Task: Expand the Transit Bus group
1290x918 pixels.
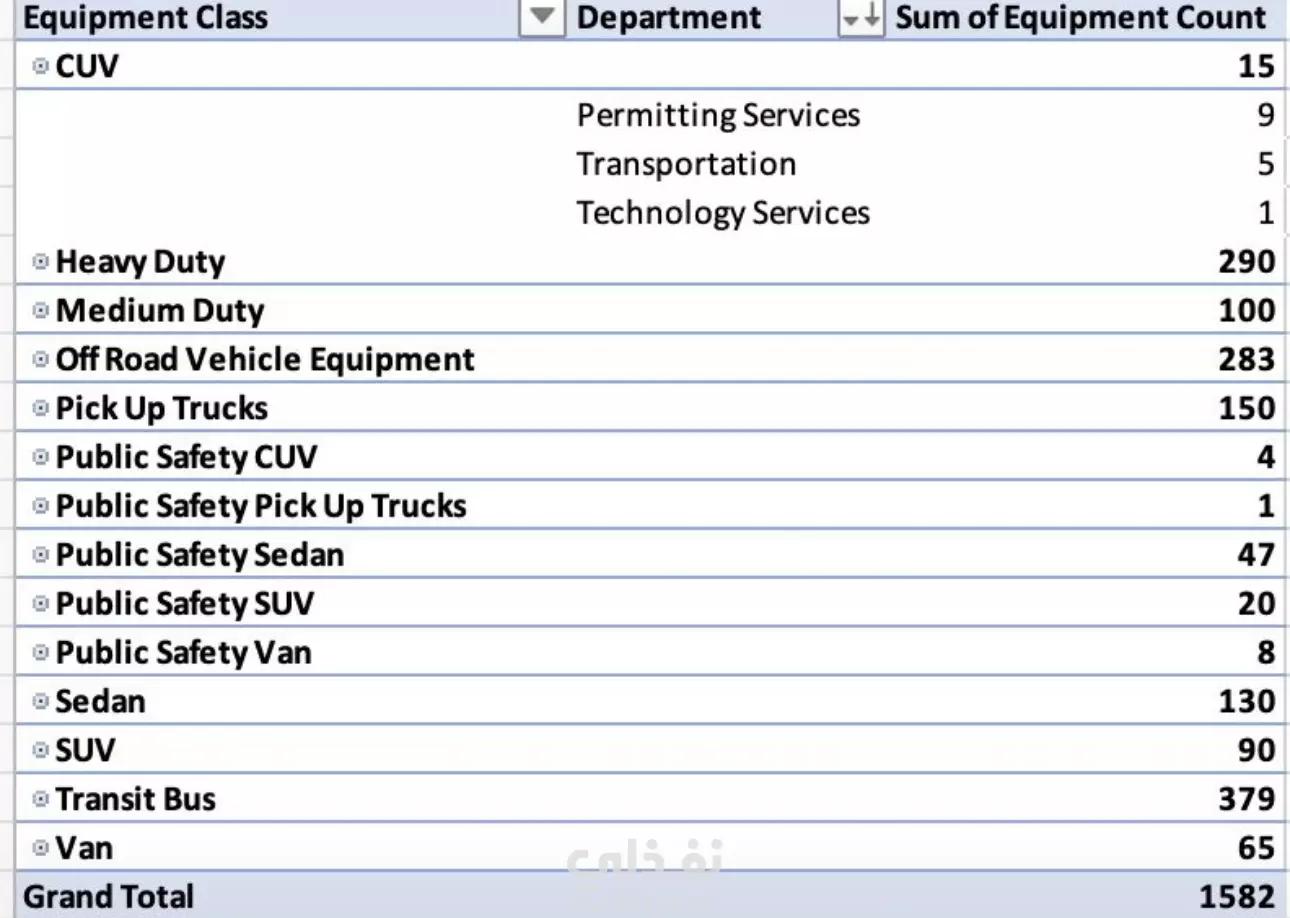Action: tap(40, 800)
